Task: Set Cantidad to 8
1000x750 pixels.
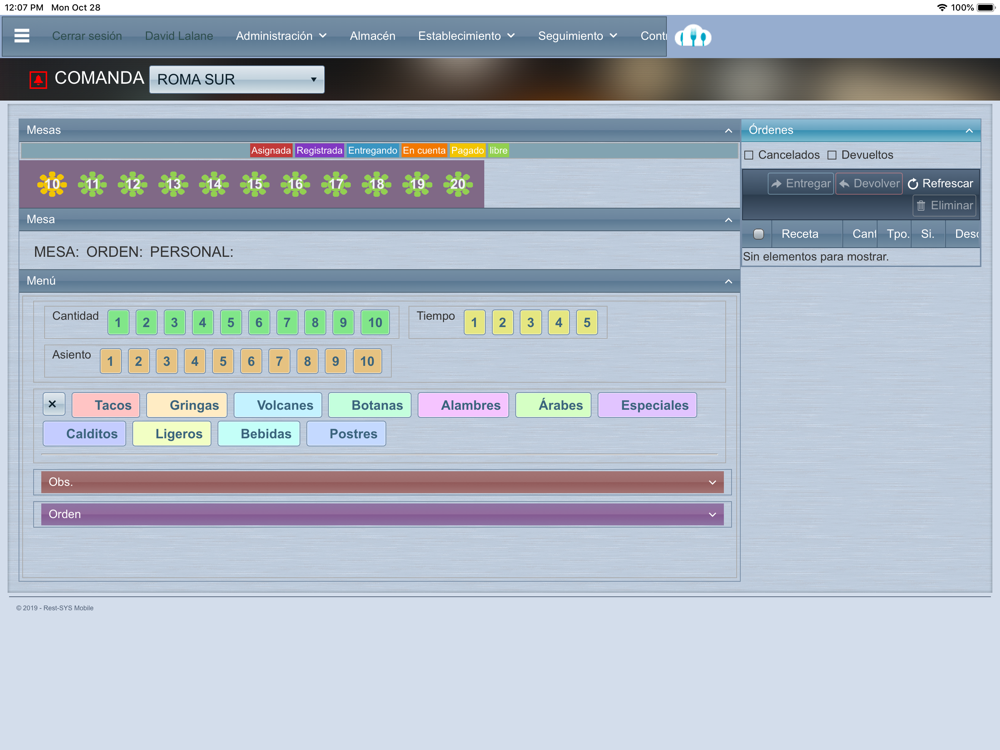Action: click(x=315, y=323)
